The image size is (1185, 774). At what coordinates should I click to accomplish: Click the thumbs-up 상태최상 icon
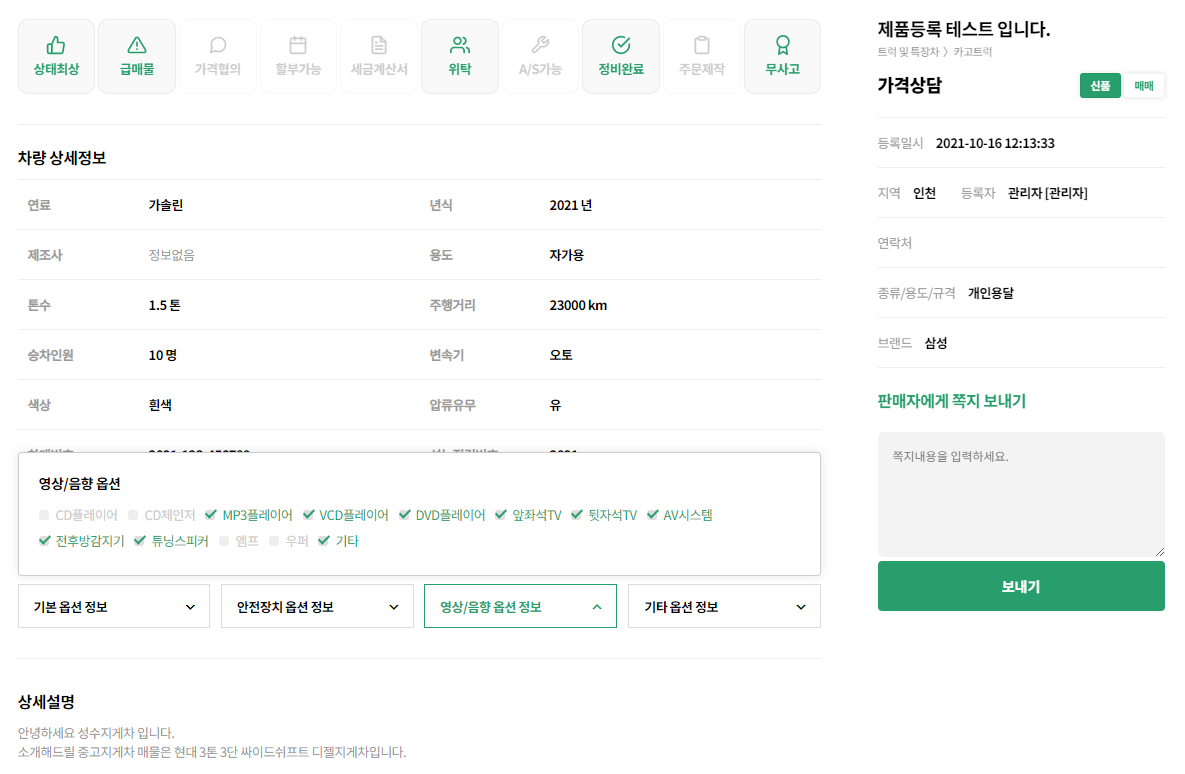click(56, 45)
